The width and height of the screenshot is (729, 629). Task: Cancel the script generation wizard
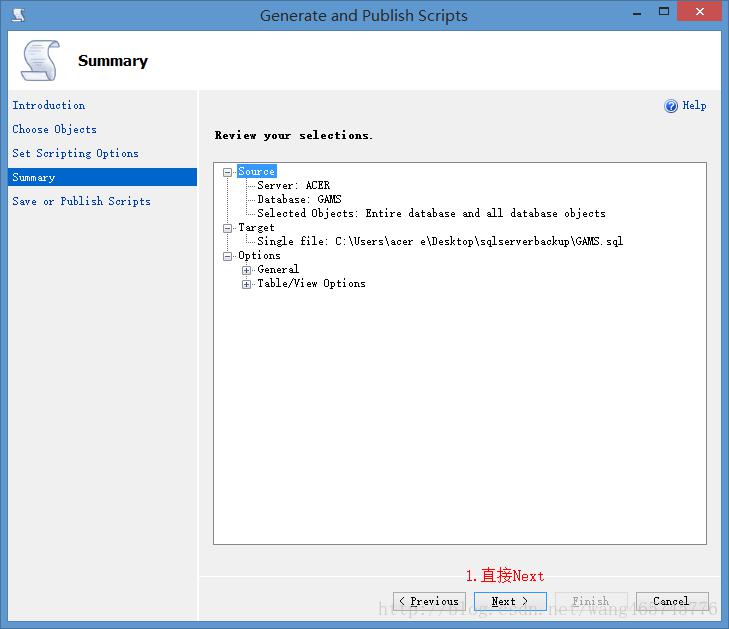[671, 601]
